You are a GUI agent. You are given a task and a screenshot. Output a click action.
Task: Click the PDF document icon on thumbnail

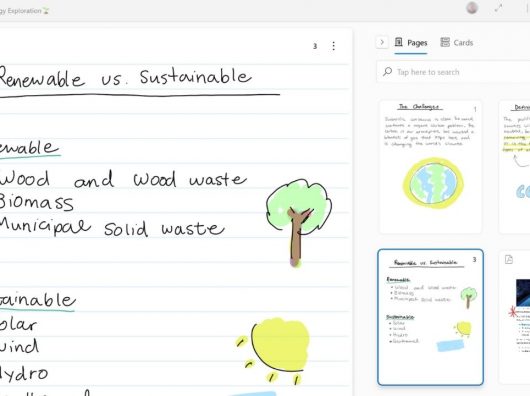coord(509,259)
